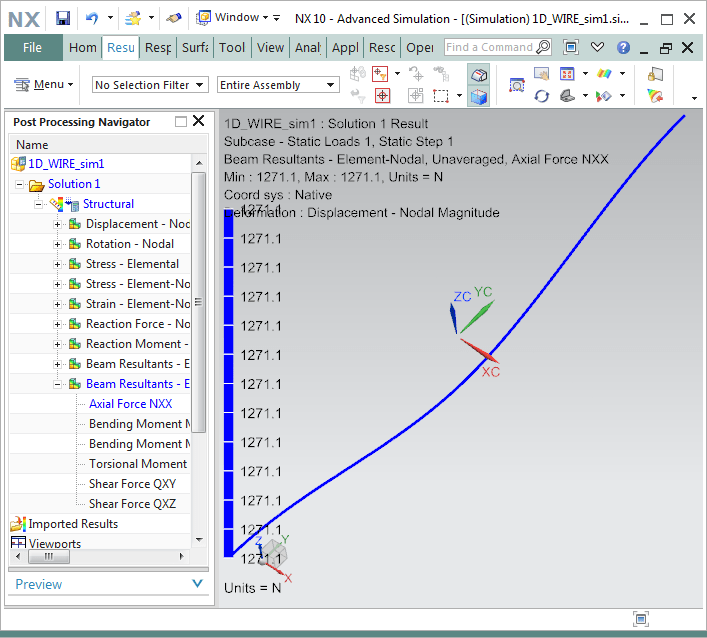
Task: Switch to the Analysis ribbon tab
Action: tap(308, 47)
